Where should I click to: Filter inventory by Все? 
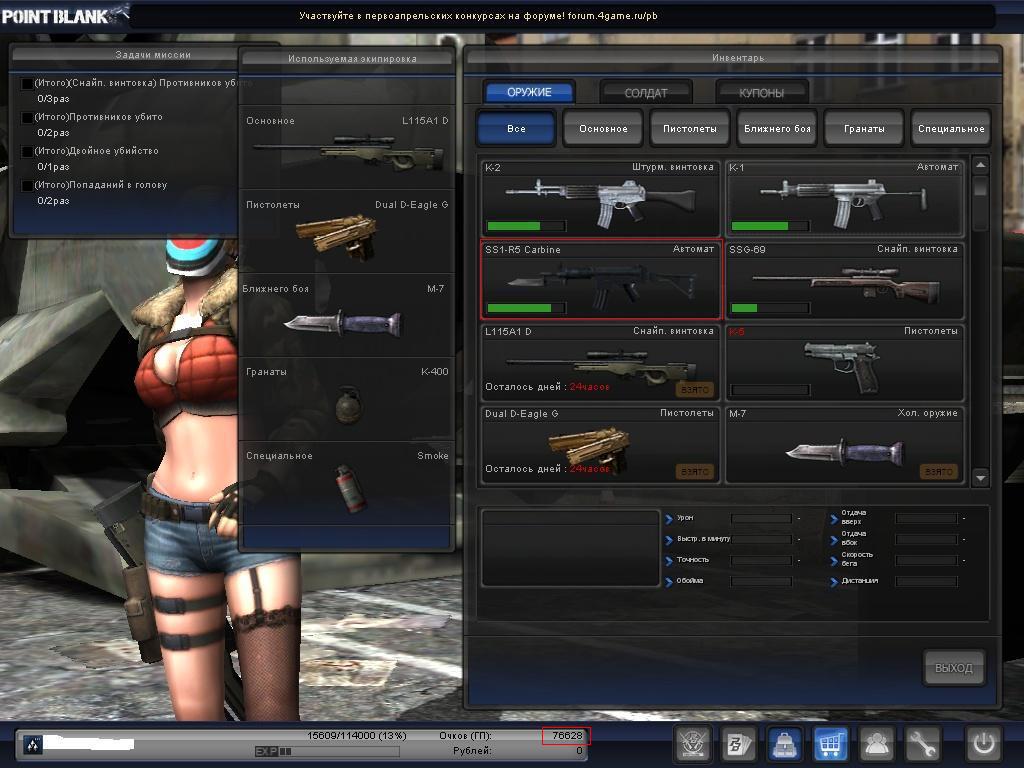[x=516, y=128]
